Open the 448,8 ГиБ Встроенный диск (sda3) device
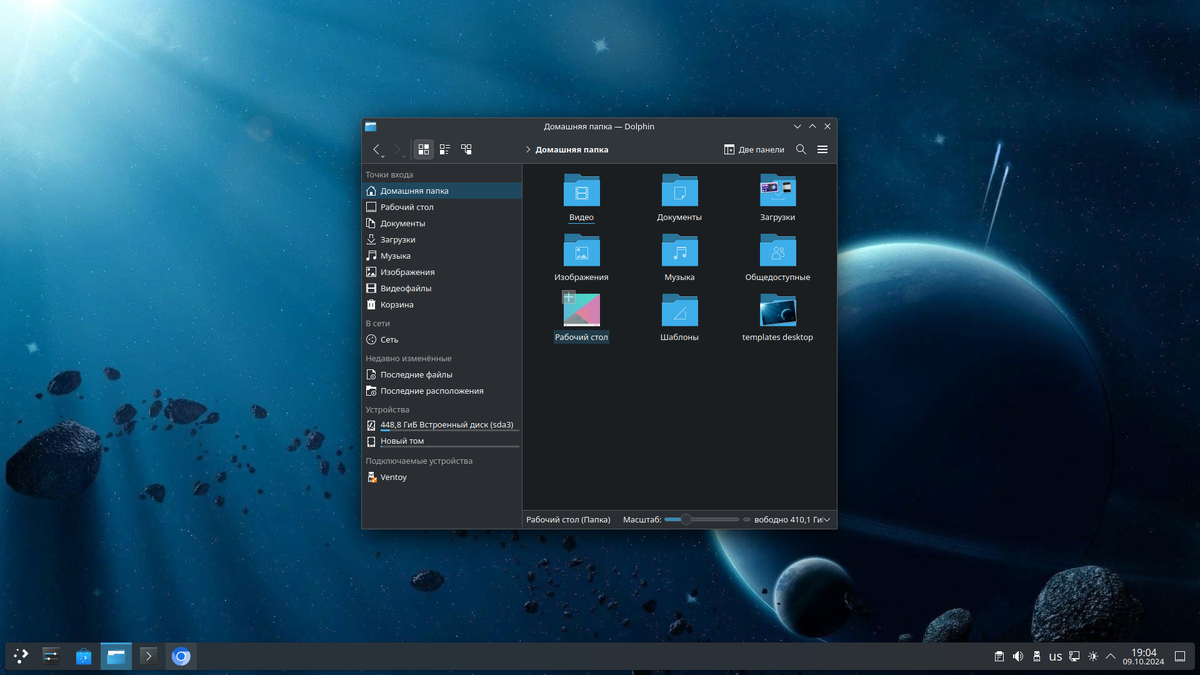 [x=442, y=425]
